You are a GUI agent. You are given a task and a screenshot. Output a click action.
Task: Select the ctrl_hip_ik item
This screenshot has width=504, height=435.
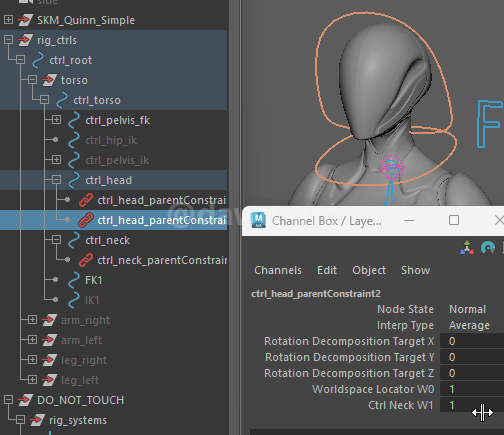[111, 140]
